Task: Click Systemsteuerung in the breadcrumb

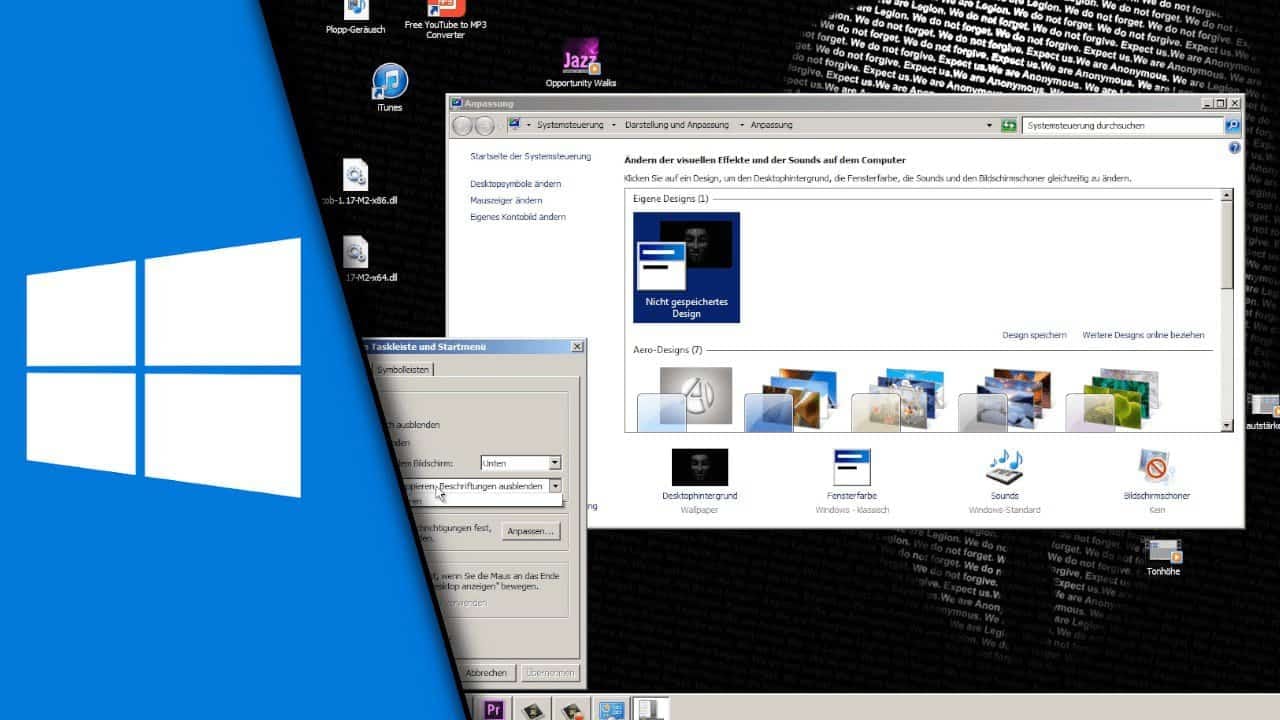Action: tap(570, 126)
